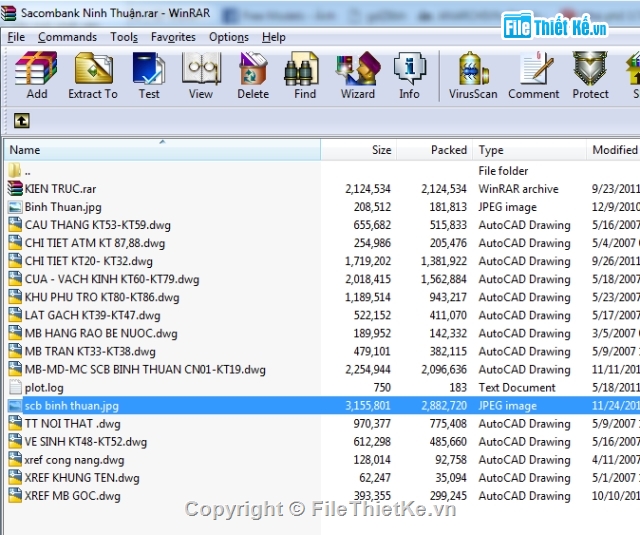
Task: Click the Binh Thuan.jpg image icon
Action: 15,207
